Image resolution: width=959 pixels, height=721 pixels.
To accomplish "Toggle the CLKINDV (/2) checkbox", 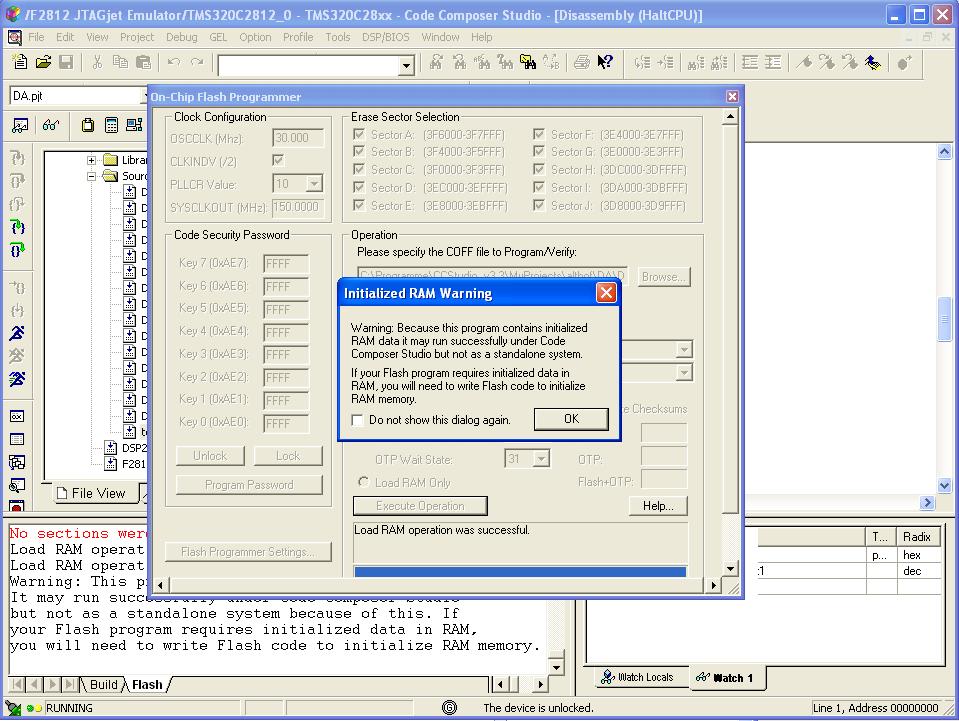I will pos(278,160).
